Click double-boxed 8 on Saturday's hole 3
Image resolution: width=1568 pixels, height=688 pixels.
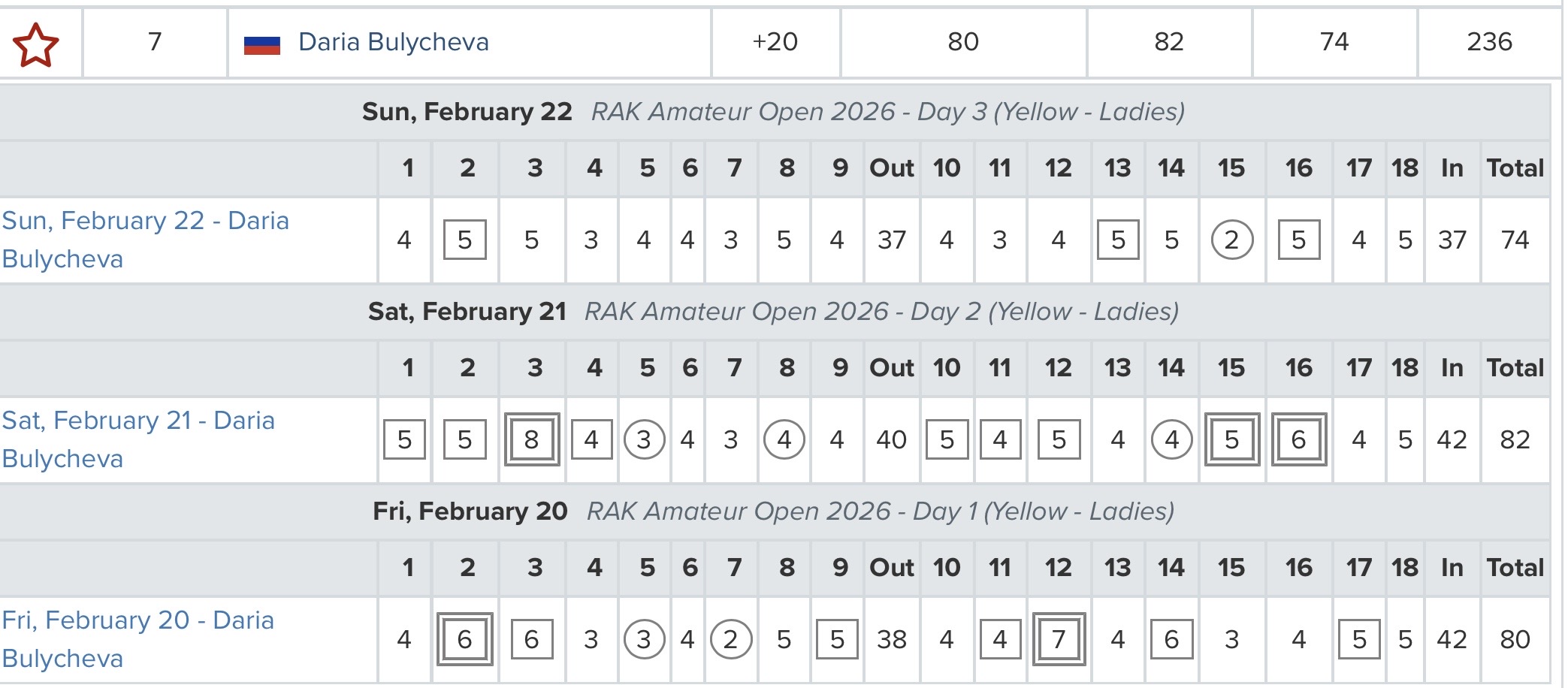(531, 439)
